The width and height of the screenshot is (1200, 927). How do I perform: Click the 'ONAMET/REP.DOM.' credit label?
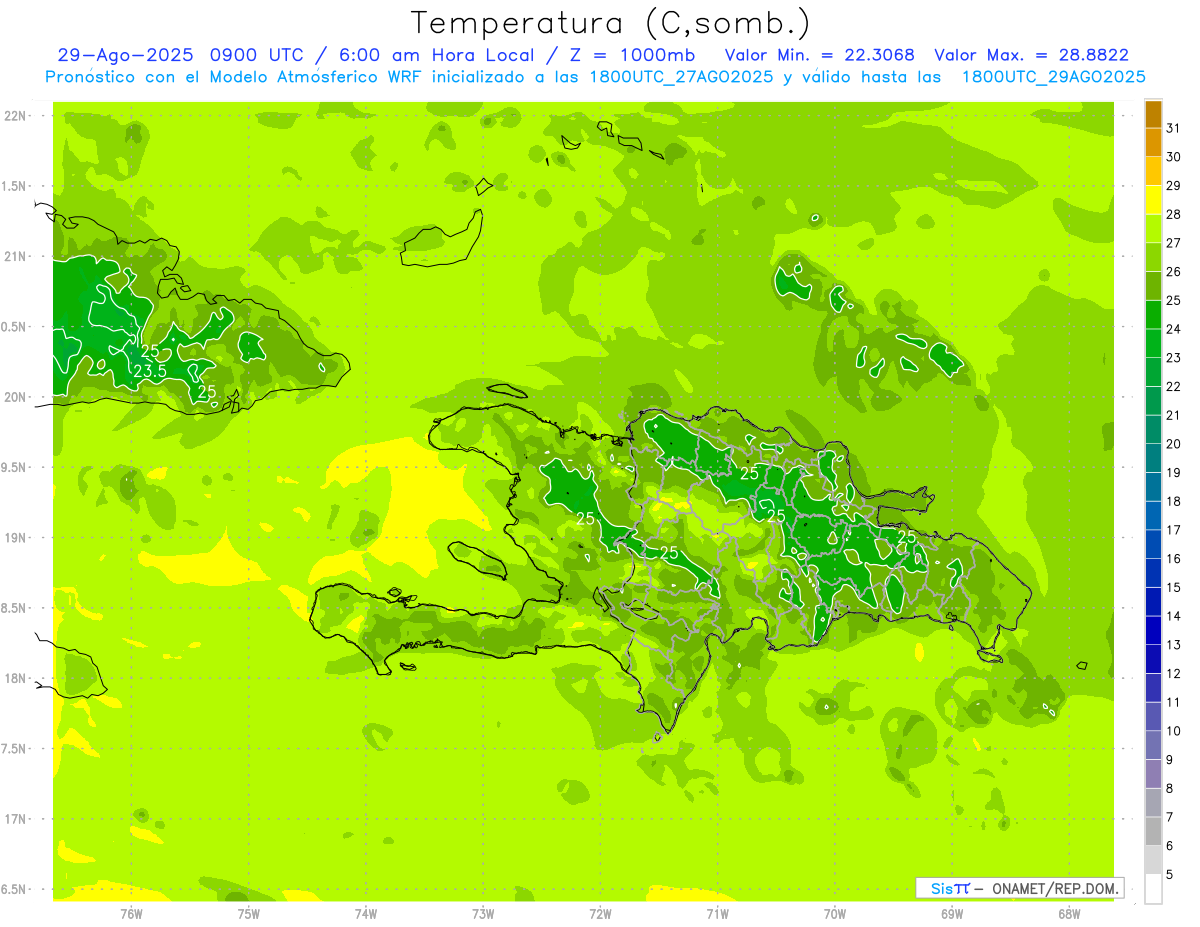coord(1054,888)
